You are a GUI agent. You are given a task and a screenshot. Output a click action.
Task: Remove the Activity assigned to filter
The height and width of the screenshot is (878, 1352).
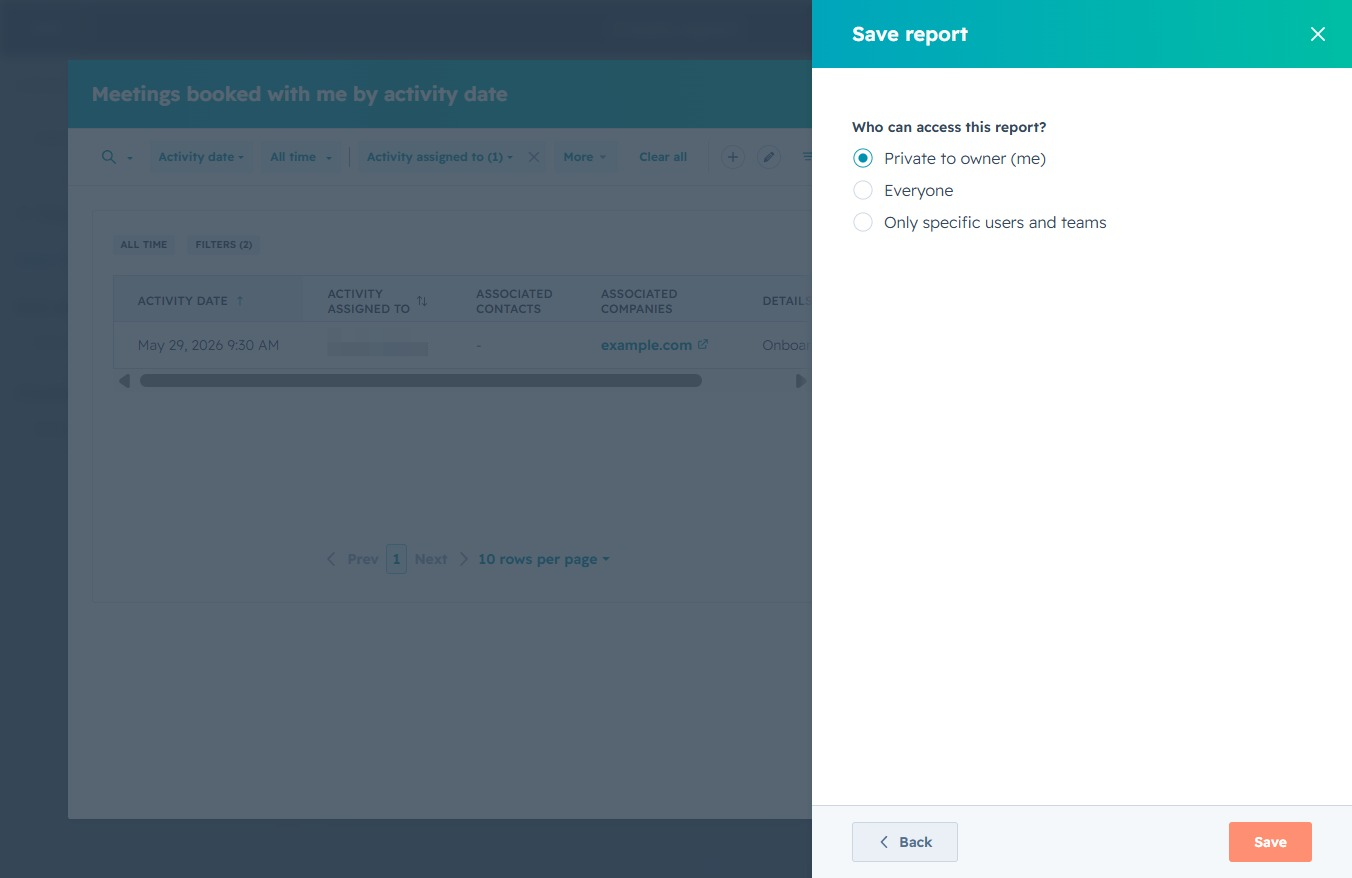coord(534,157)
